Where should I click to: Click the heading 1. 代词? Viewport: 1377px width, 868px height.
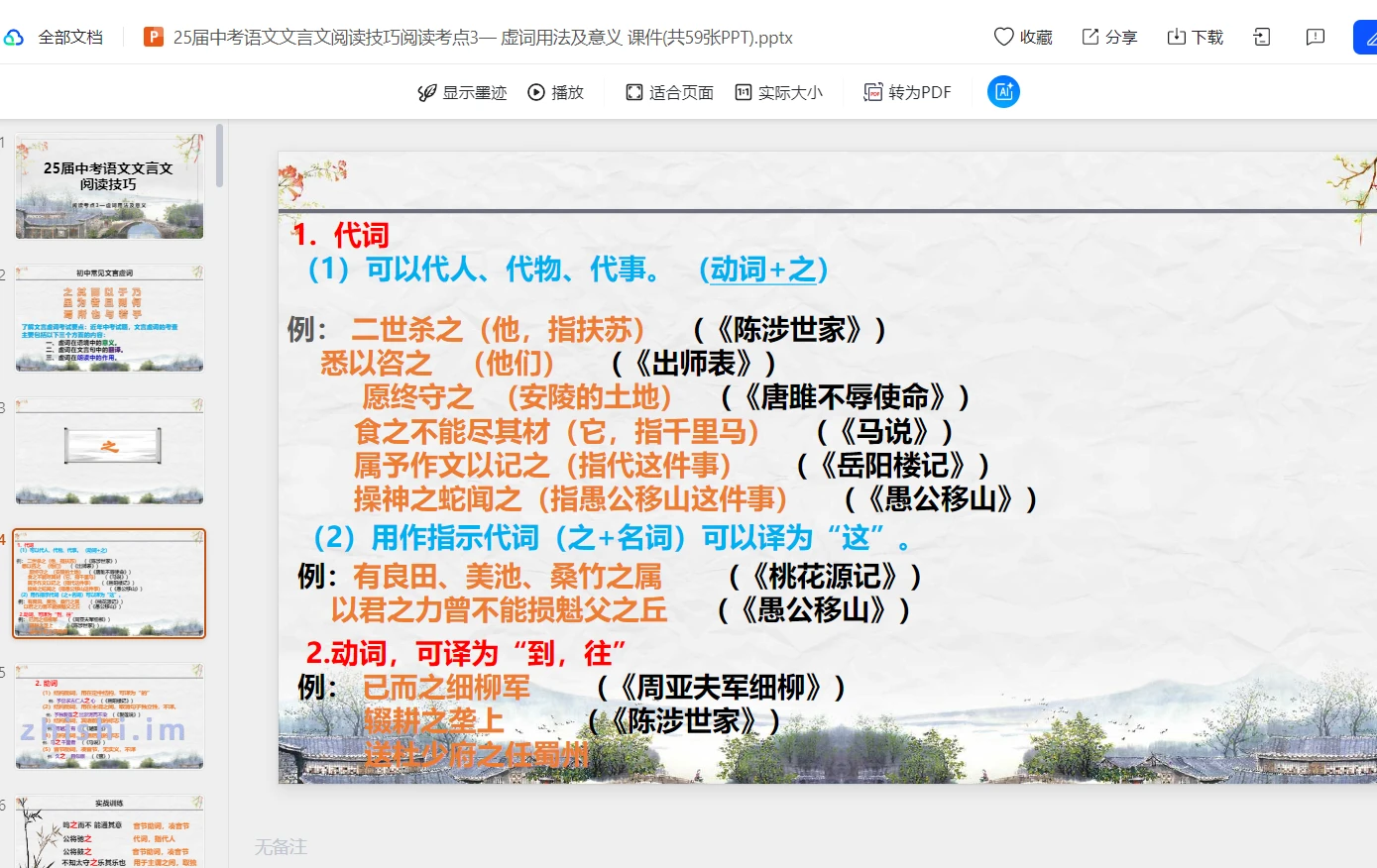click(x=340, y=235)
